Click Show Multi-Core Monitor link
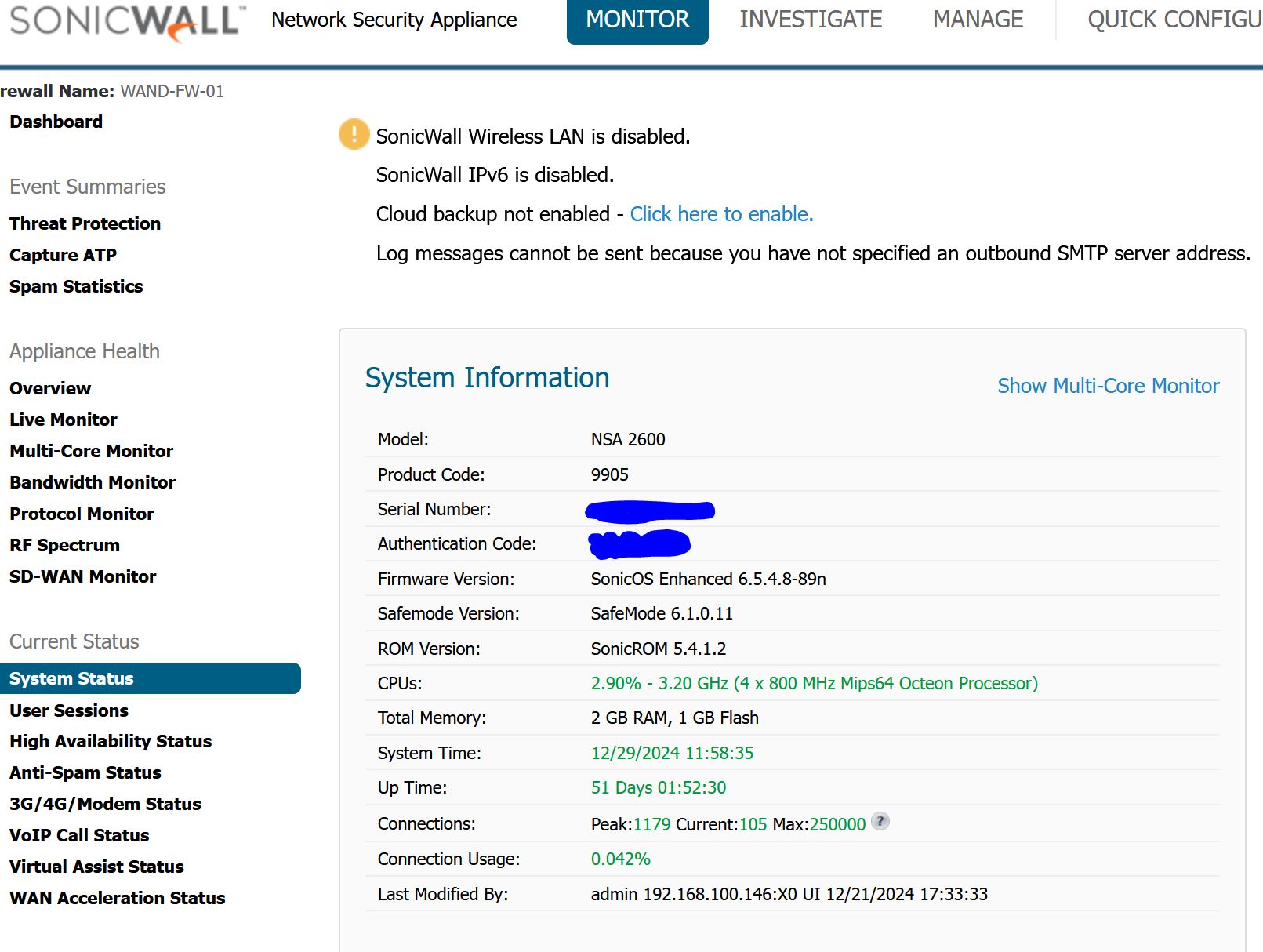Screen dimensions: 1263x952 pos(1108,386)
